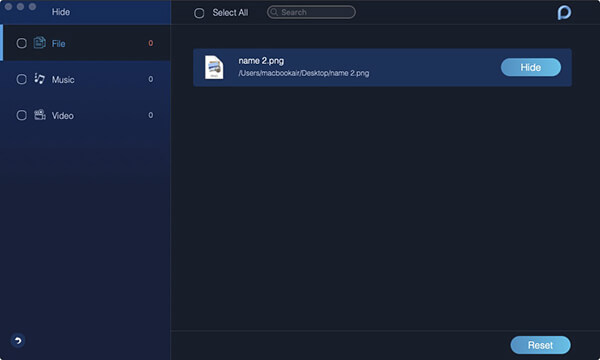Click the red count next to File
The height and width of the screenshot is (360, 600).
pos(151,43)
